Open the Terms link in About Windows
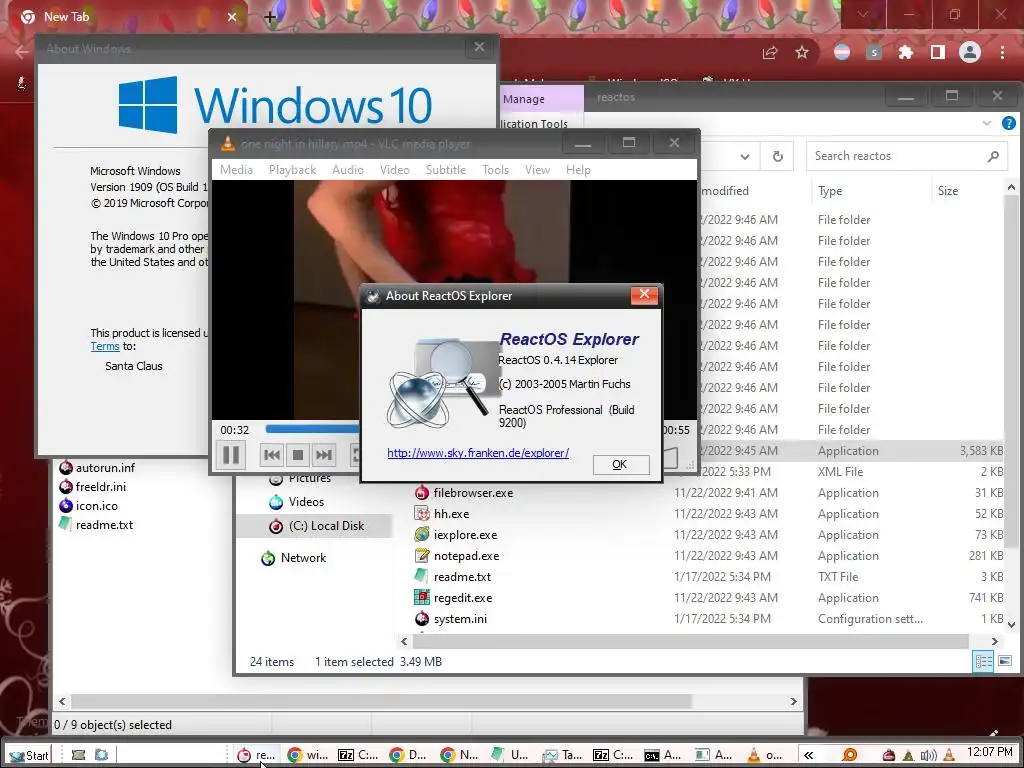Viewport: 1024px width, 768px height. 105,346
